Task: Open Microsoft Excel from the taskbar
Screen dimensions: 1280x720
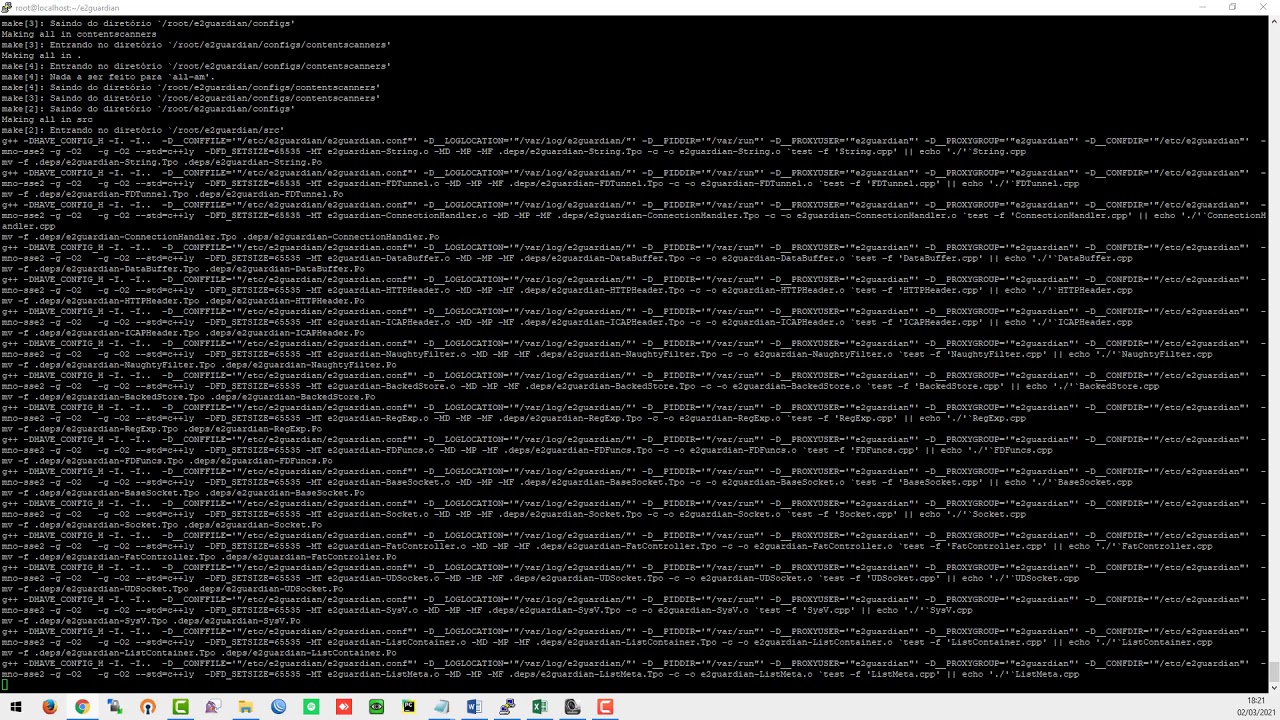Action: (539, 707)
